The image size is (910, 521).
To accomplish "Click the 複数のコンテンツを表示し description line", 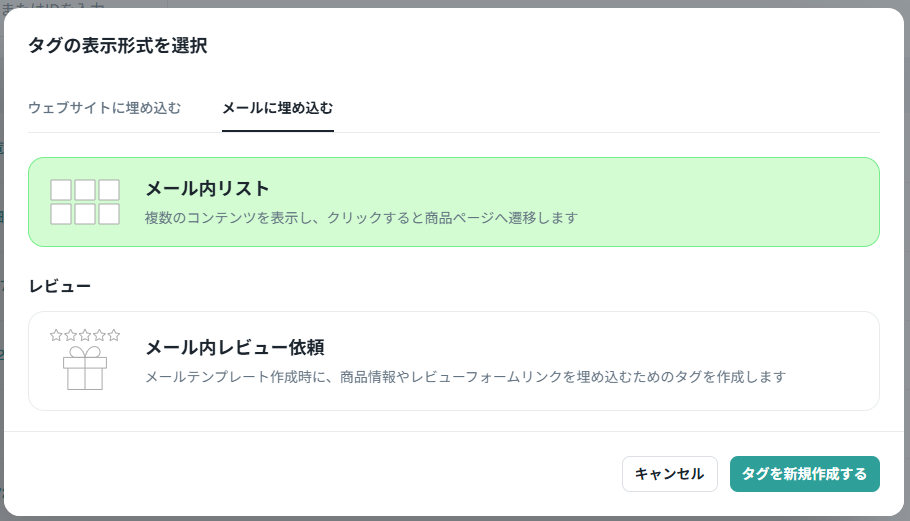I will [361, 218].
